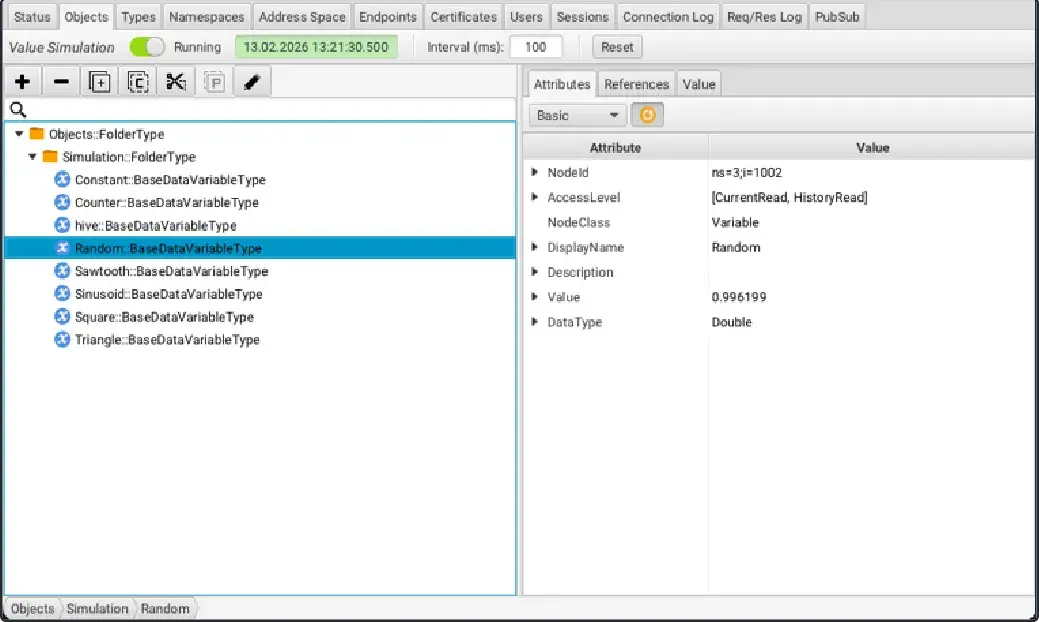Viewport: 1039px width, 622px height.
Task: Click the Counter variable node icon
Action: pos(62,202)
